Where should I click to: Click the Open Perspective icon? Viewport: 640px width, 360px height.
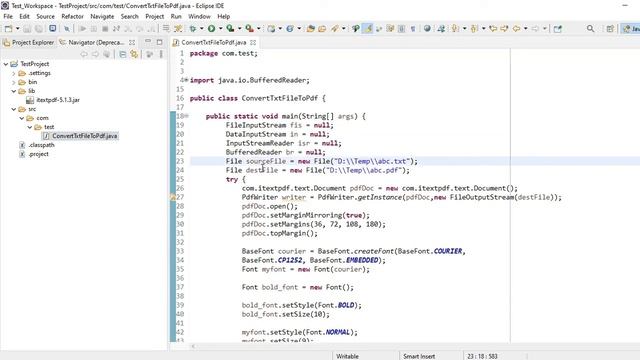click(610, 29)
